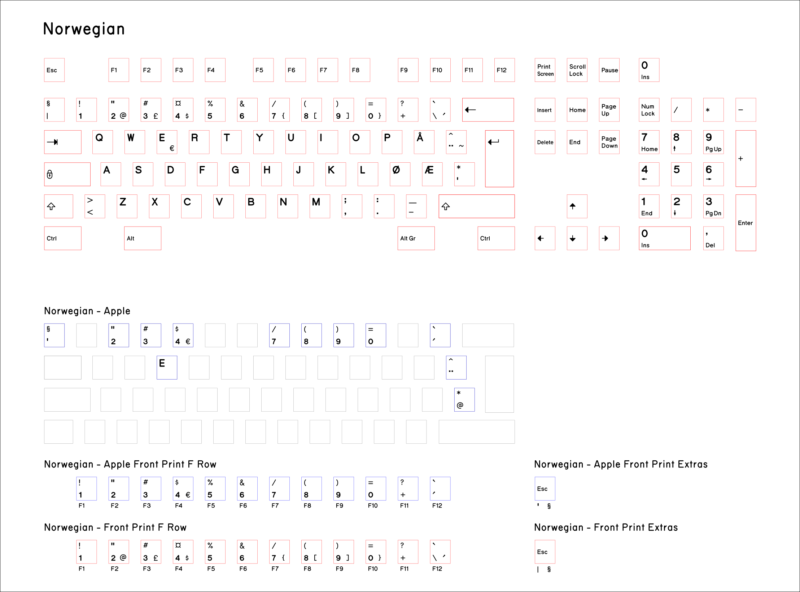
Task: Click the numpad 3 PgDn key
Action: pos(713,206)
